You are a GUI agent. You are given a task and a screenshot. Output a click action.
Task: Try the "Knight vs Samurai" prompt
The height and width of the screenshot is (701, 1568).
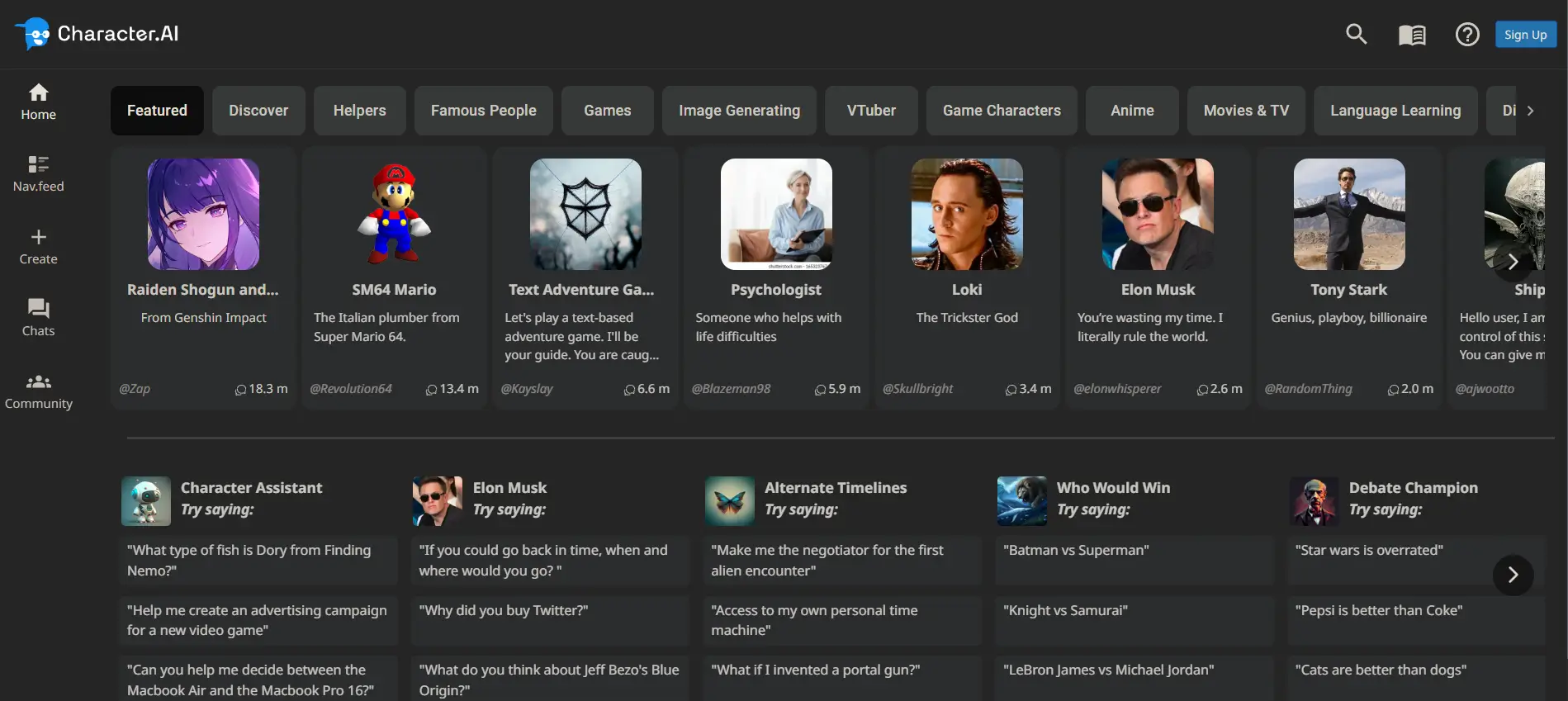1135,620
